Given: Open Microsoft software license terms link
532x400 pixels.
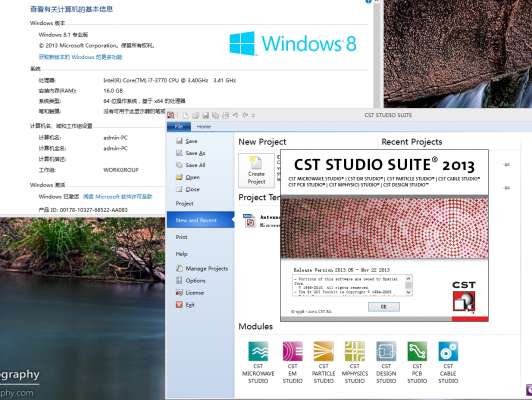Looking at the screenshot, I should 117,196.
